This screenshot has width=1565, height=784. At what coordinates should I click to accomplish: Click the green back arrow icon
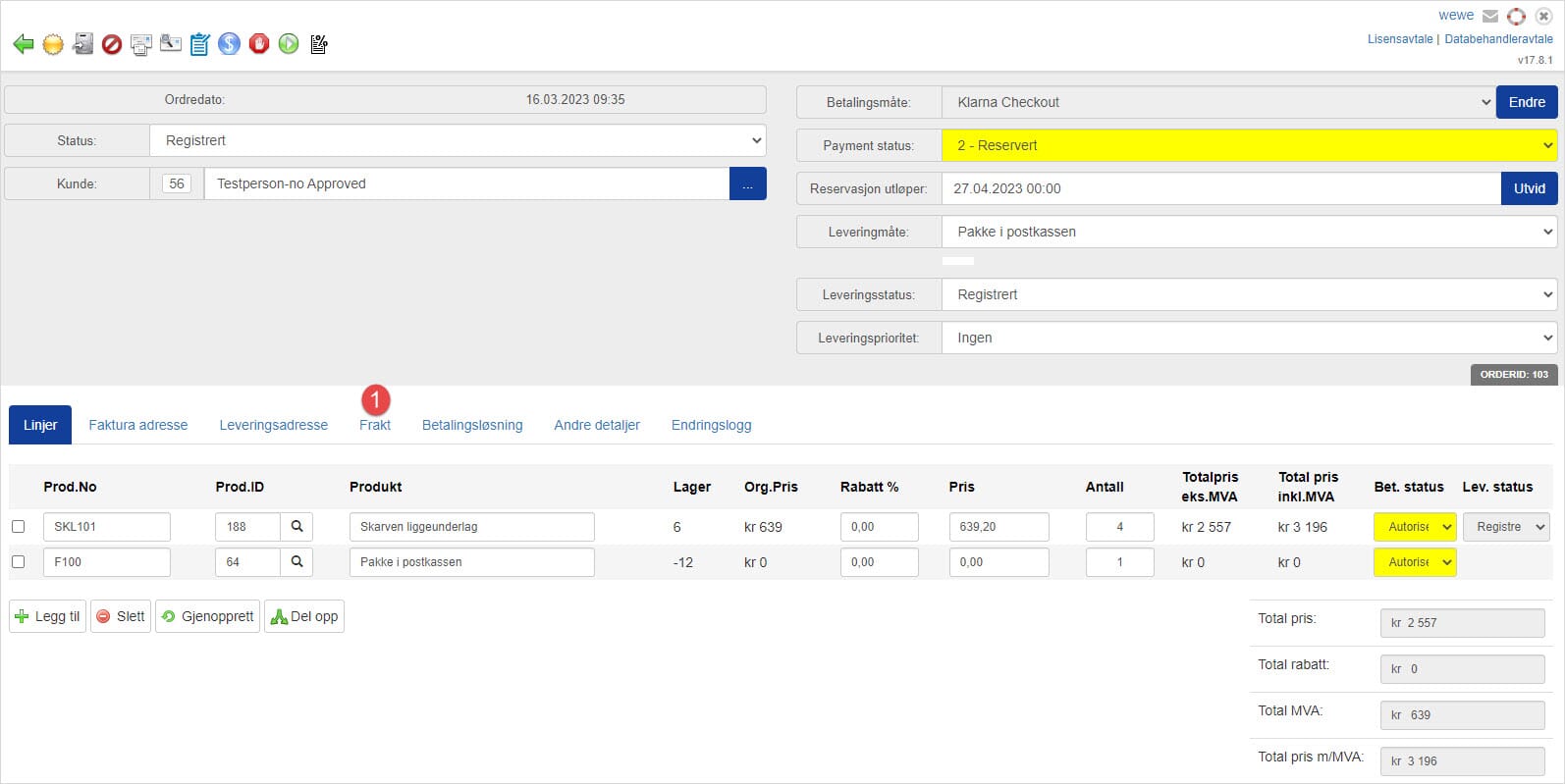point(24,44)
